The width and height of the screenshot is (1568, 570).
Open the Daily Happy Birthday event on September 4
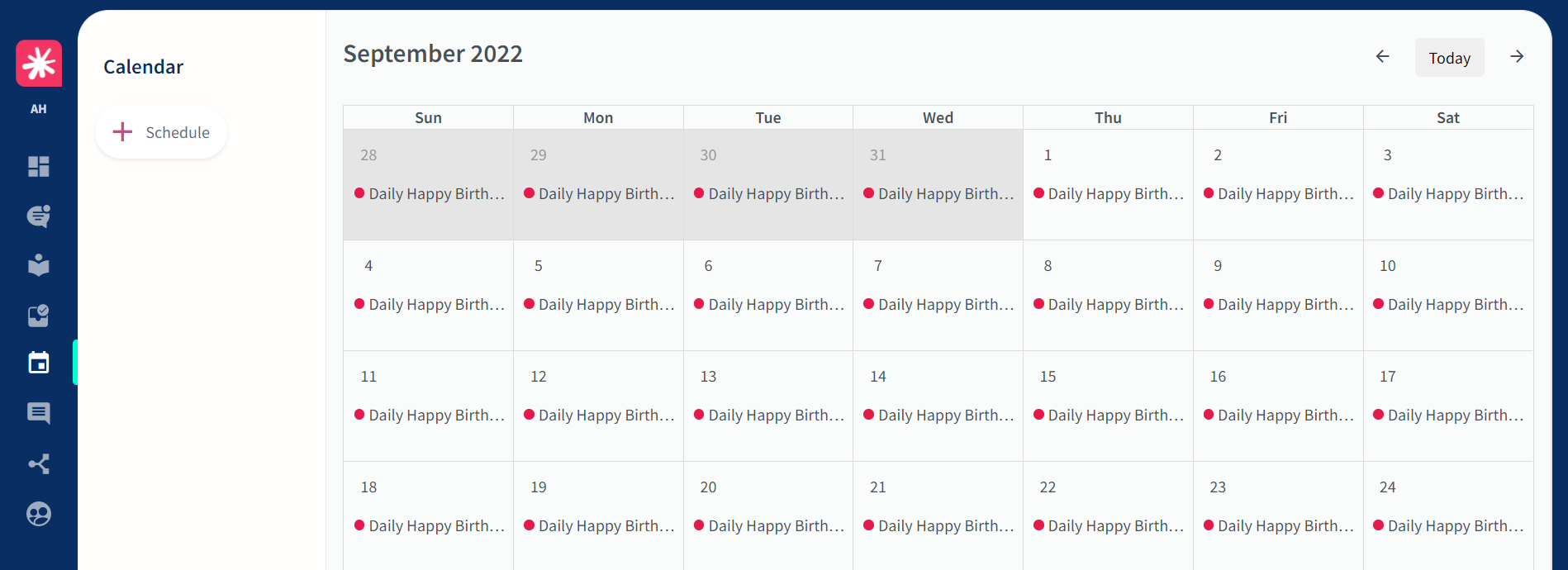point(429,304)
